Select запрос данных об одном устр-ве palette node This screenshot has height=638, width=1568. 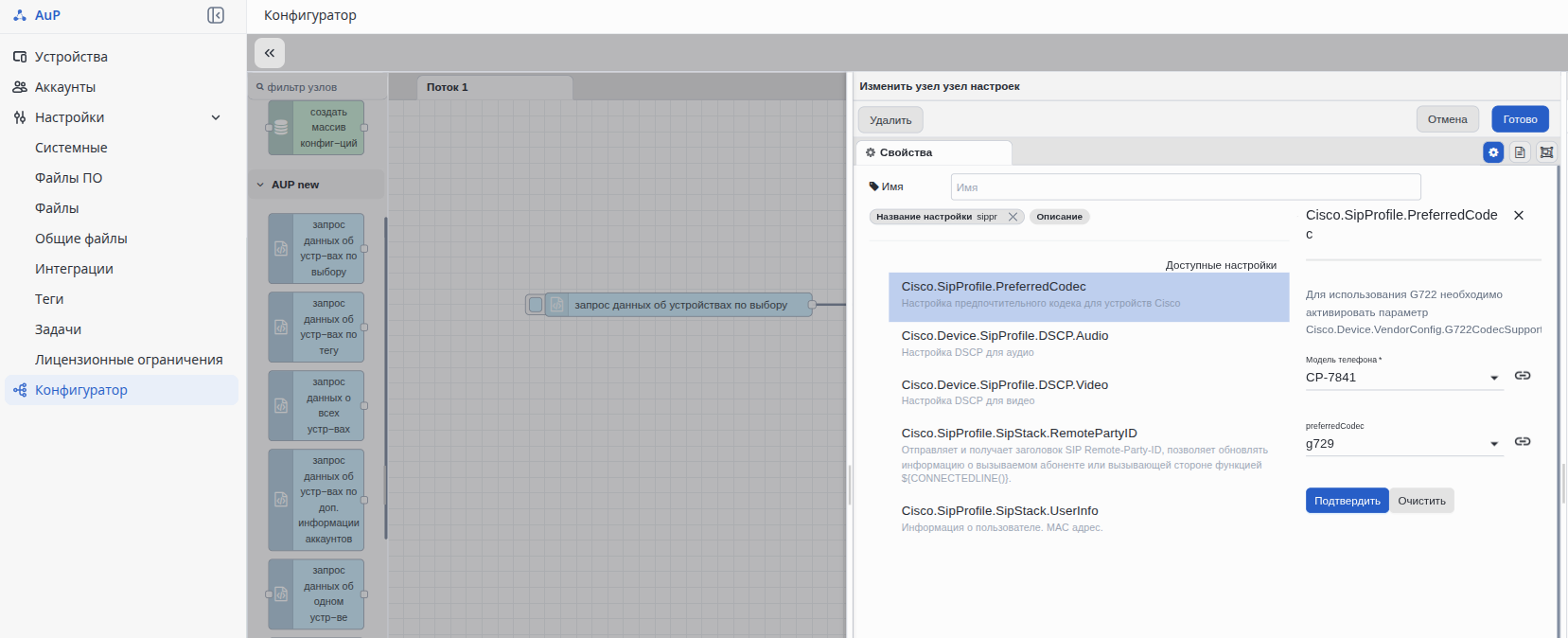click(316, 594)
